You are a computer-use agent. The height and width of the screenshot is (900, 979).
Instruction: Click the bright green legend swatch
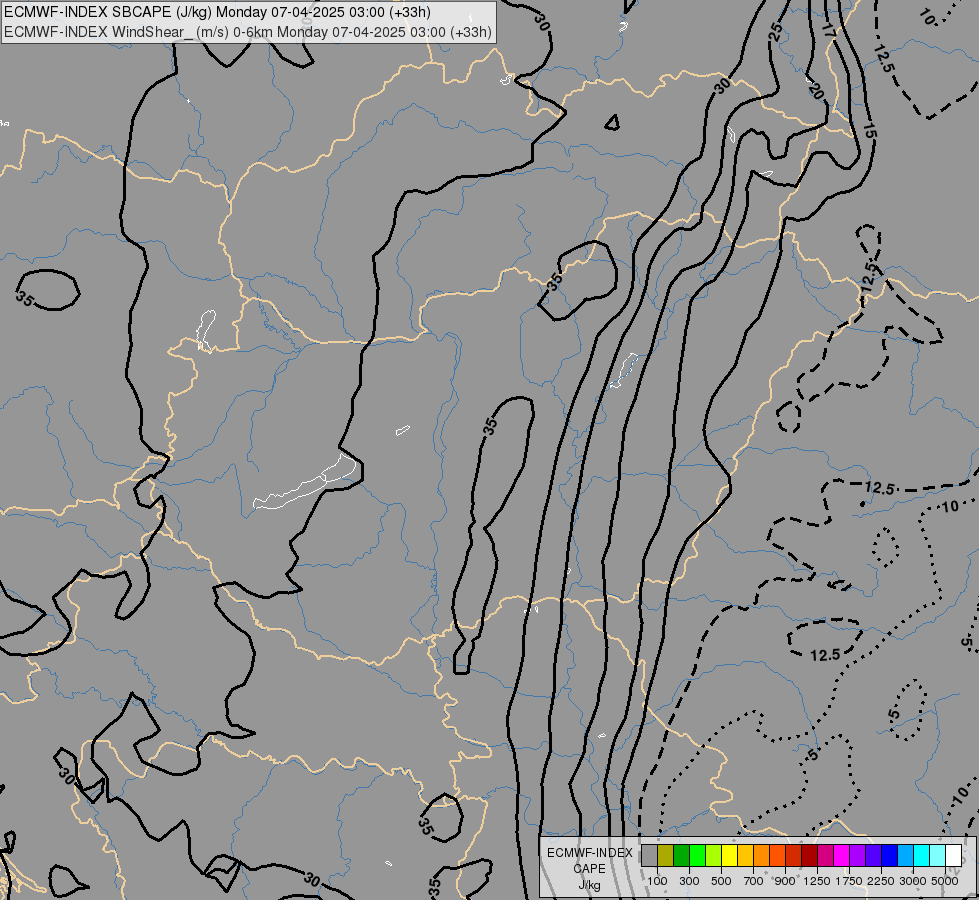697,855
